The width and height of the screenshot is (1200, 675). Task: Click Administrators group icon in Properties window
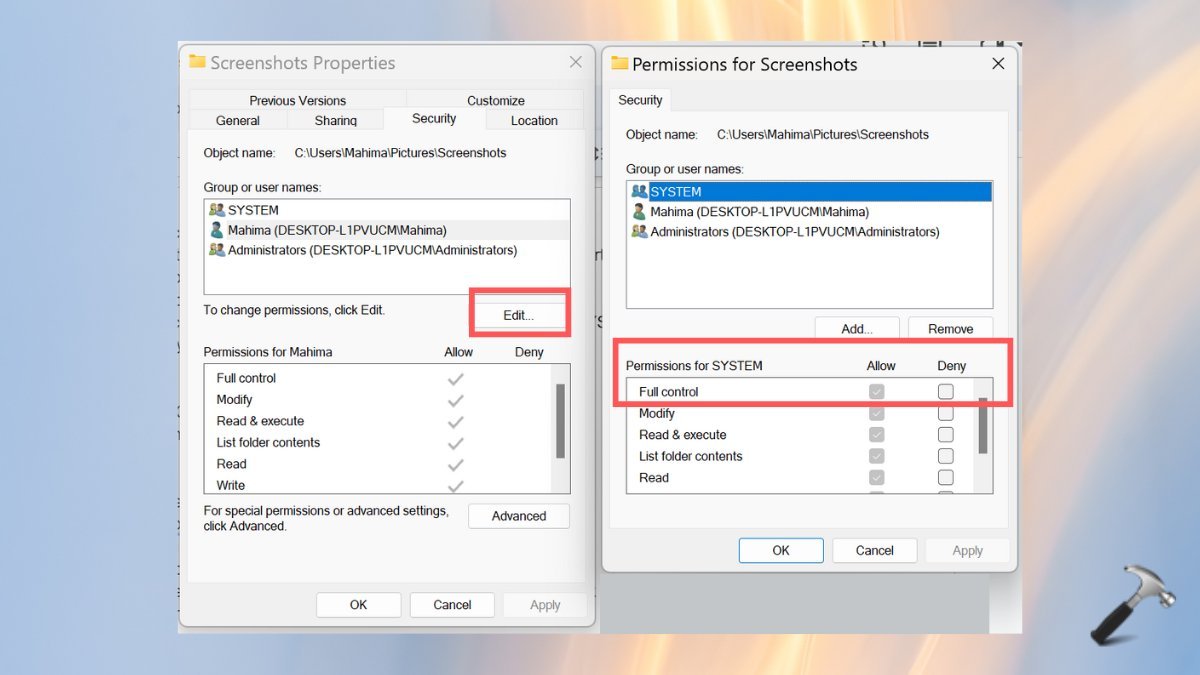(217, 250)
